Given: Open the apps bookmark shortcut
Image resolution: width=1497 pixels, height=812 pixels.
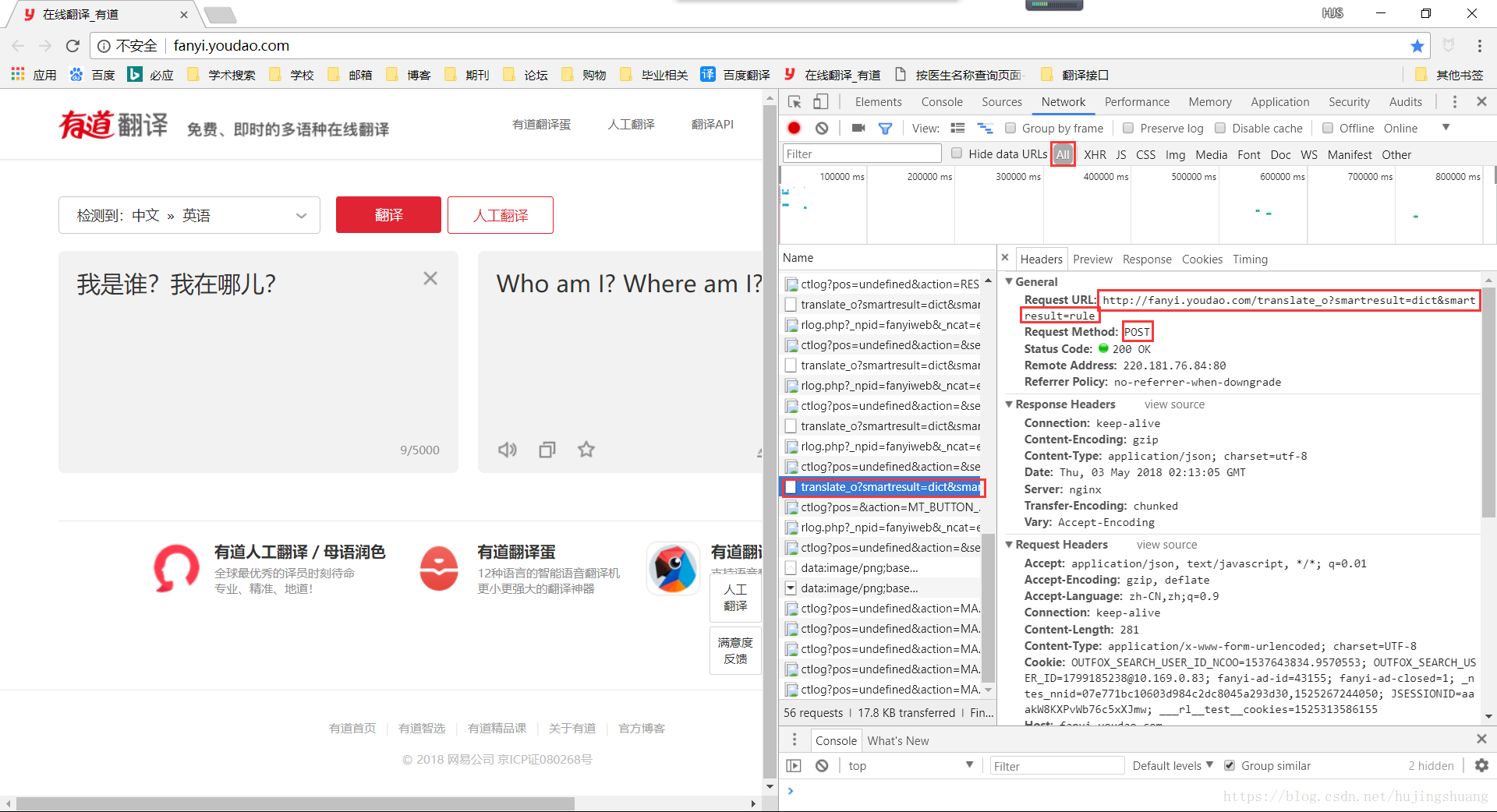Looking at the screenshot, I should [34, 75].
